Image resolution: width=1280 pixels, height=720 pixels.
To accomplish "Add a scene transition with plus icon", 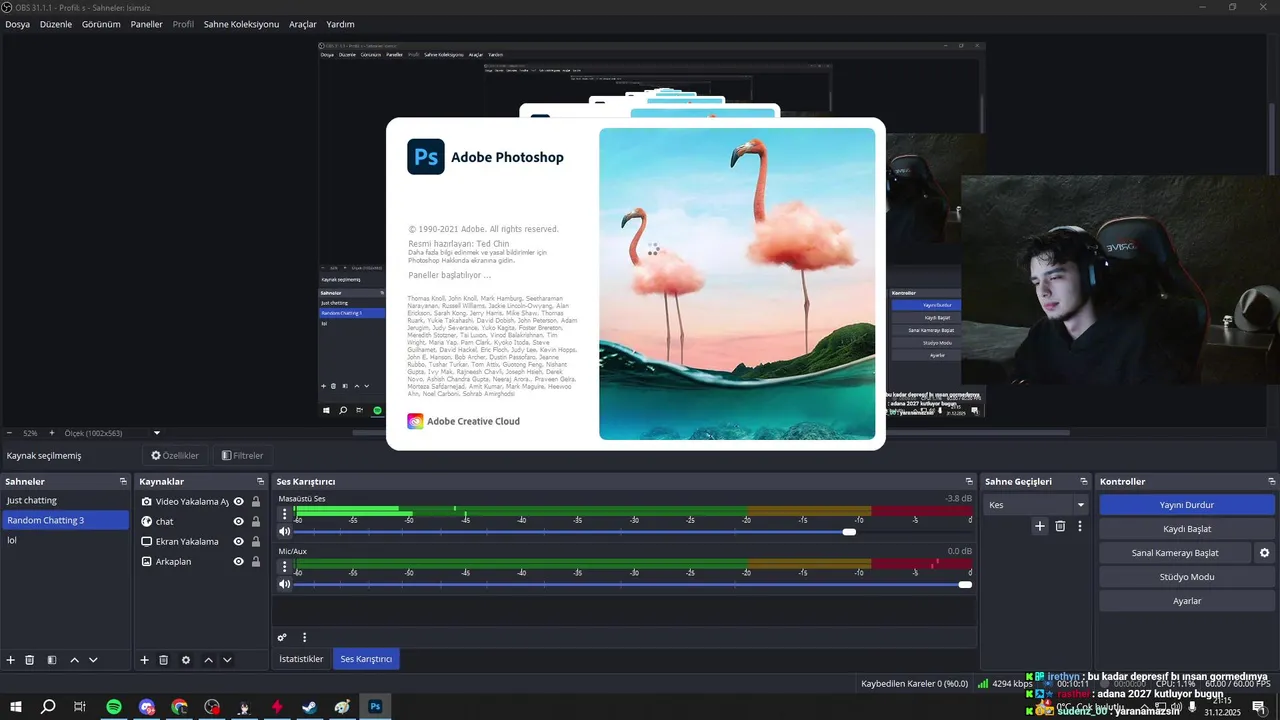I will click(x=1040, y=526).
